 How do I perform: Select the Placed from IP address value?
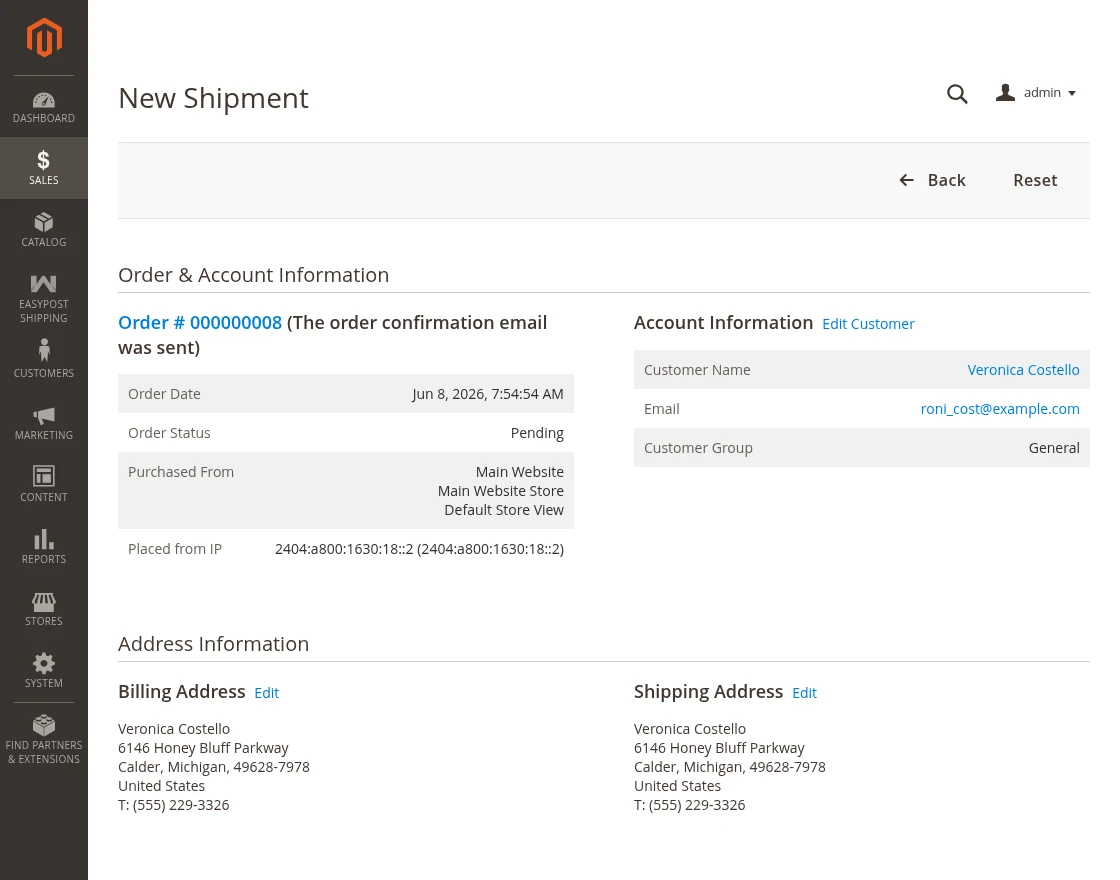[419, 549]
